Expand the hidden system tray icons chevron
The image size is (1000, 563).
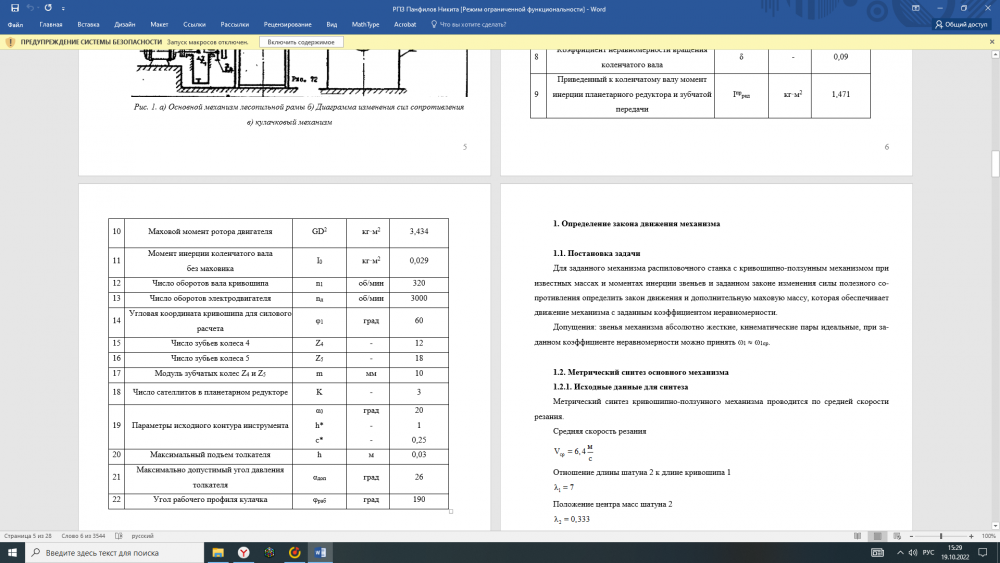pyautogui.click(x=900, y=553)
